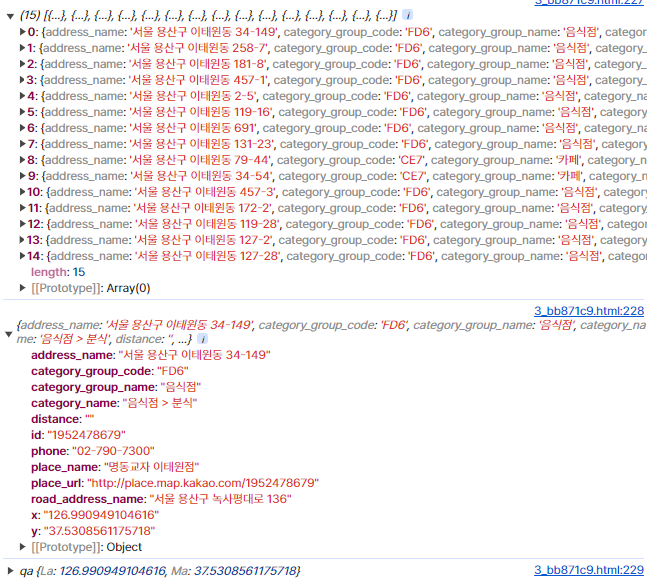Expand array item 3 with address 457-1

[23, 80]
